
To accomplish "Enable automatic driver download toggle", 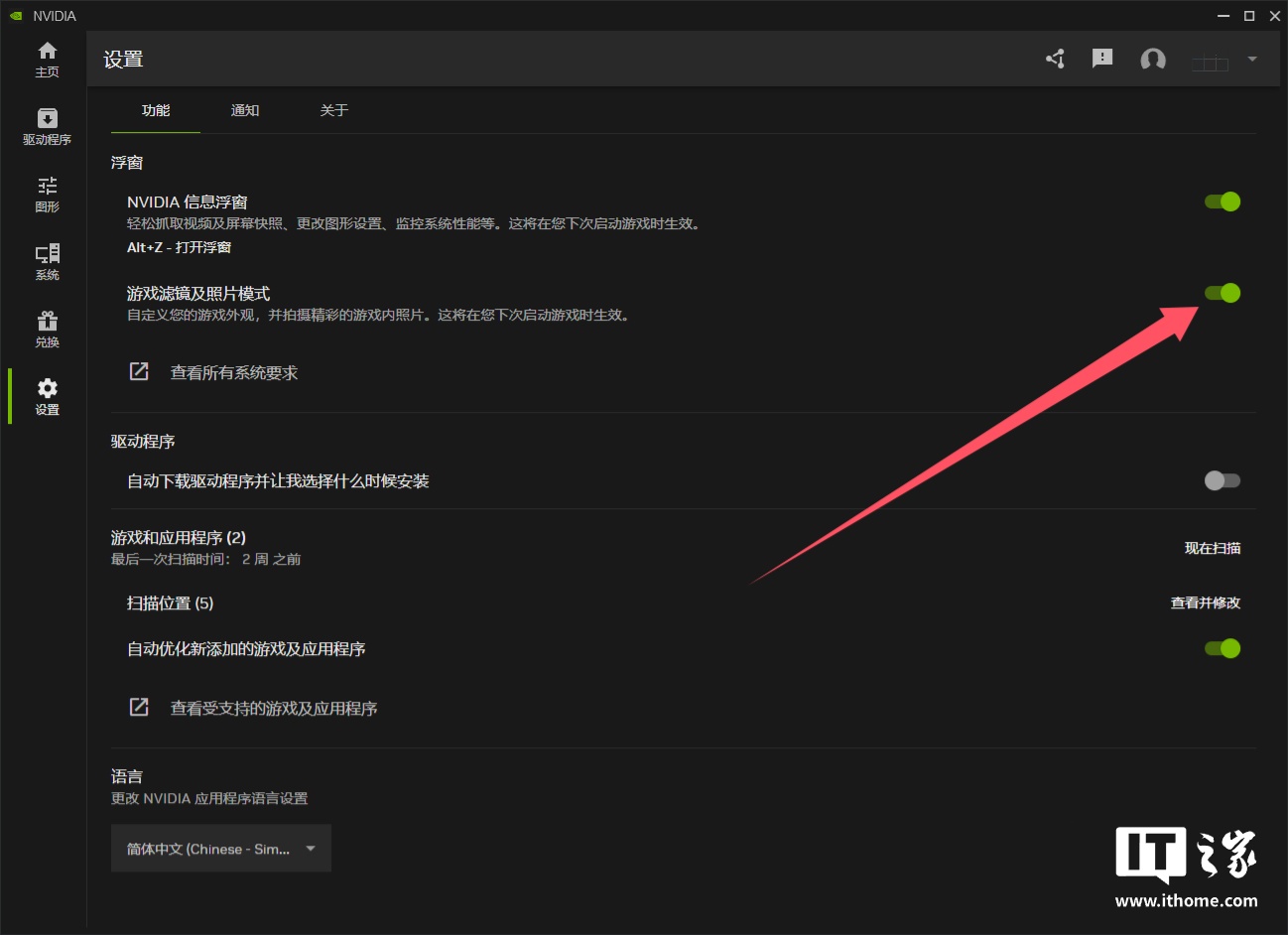I will tap(1223, 480).
